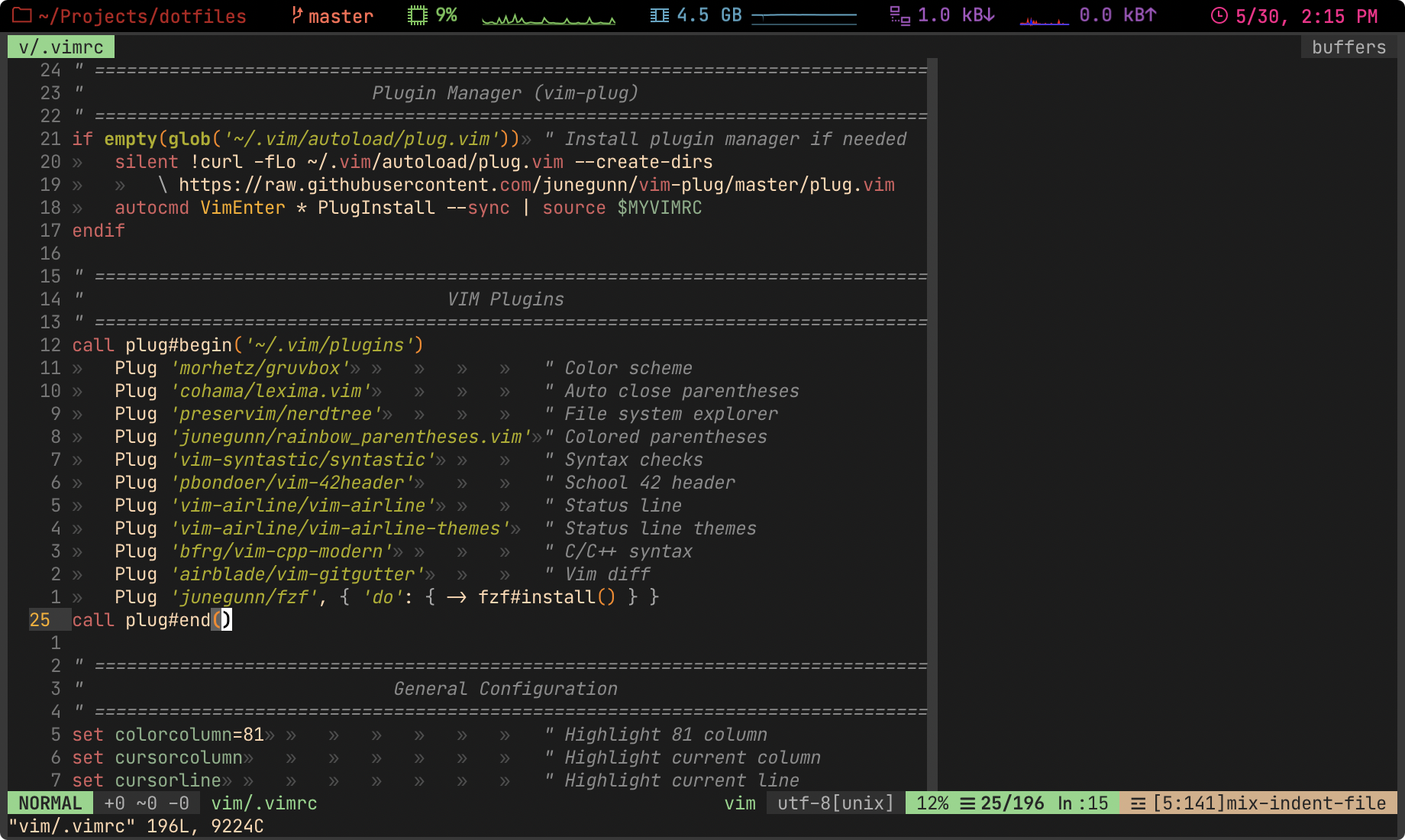
Task: Click the git hunk summary +0 ~0 -0
Action: click(147, 803)
